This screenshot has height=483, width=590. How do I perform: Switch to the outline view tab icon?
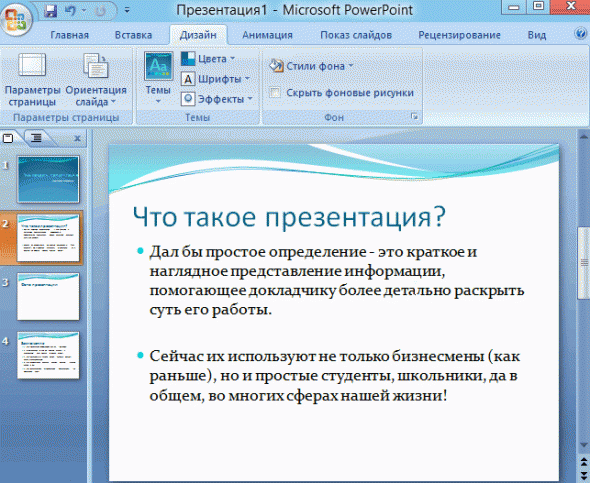[36, 138]
